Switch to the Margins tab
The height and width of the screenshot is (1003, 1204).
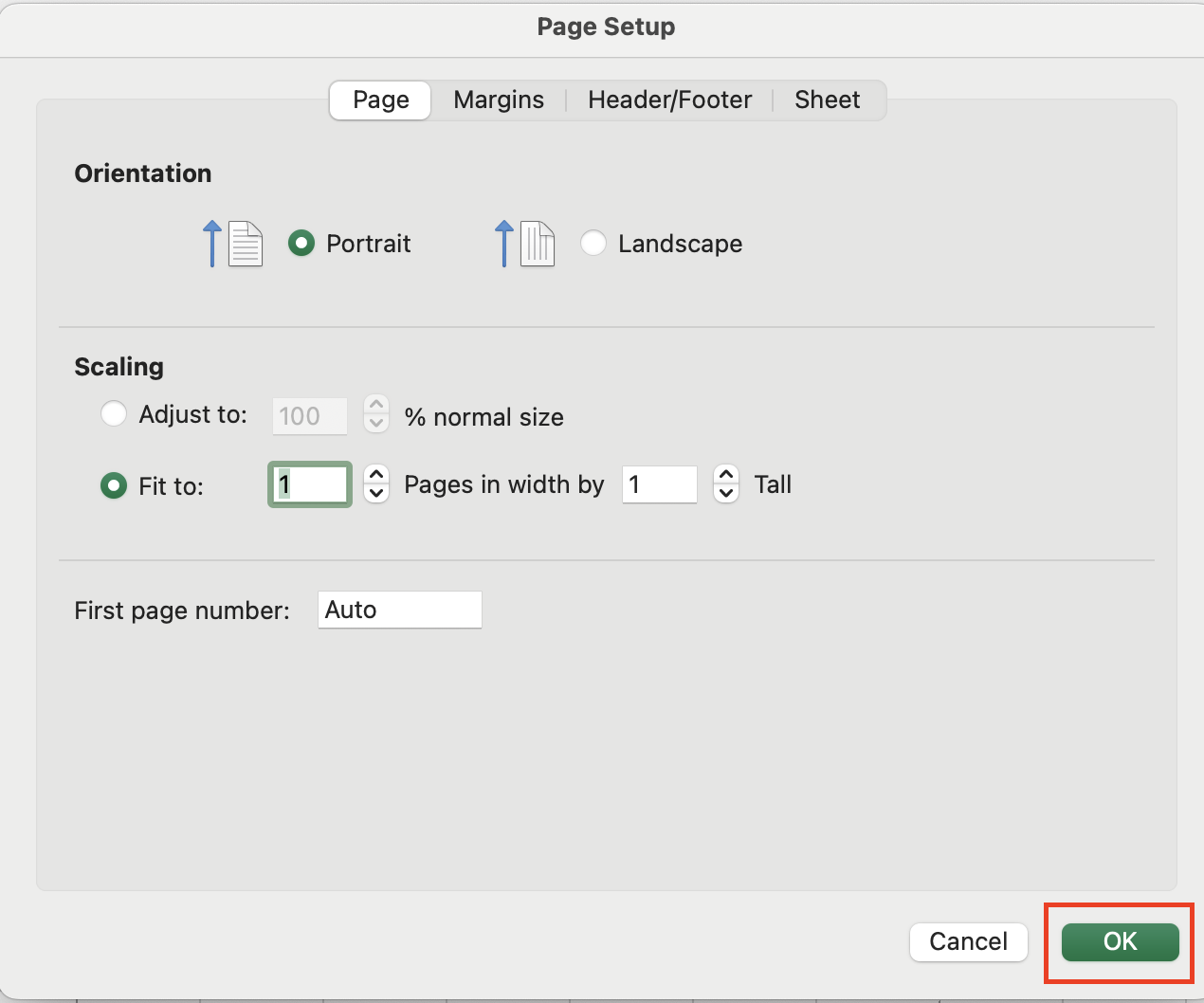pyautogui.click(x=498, y=100)
